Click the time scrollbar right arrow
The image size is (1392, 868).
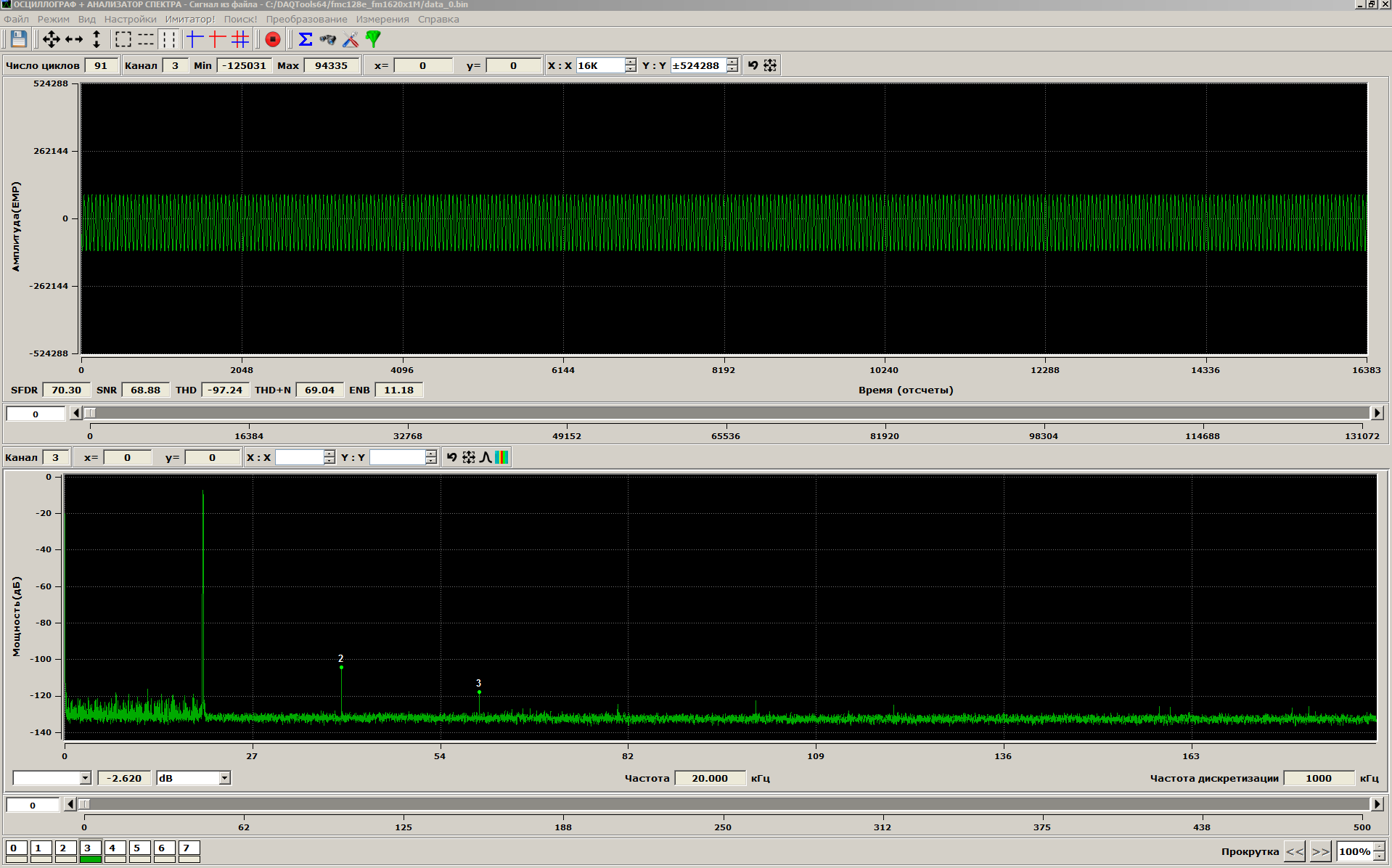click(x=1377, y=413)
